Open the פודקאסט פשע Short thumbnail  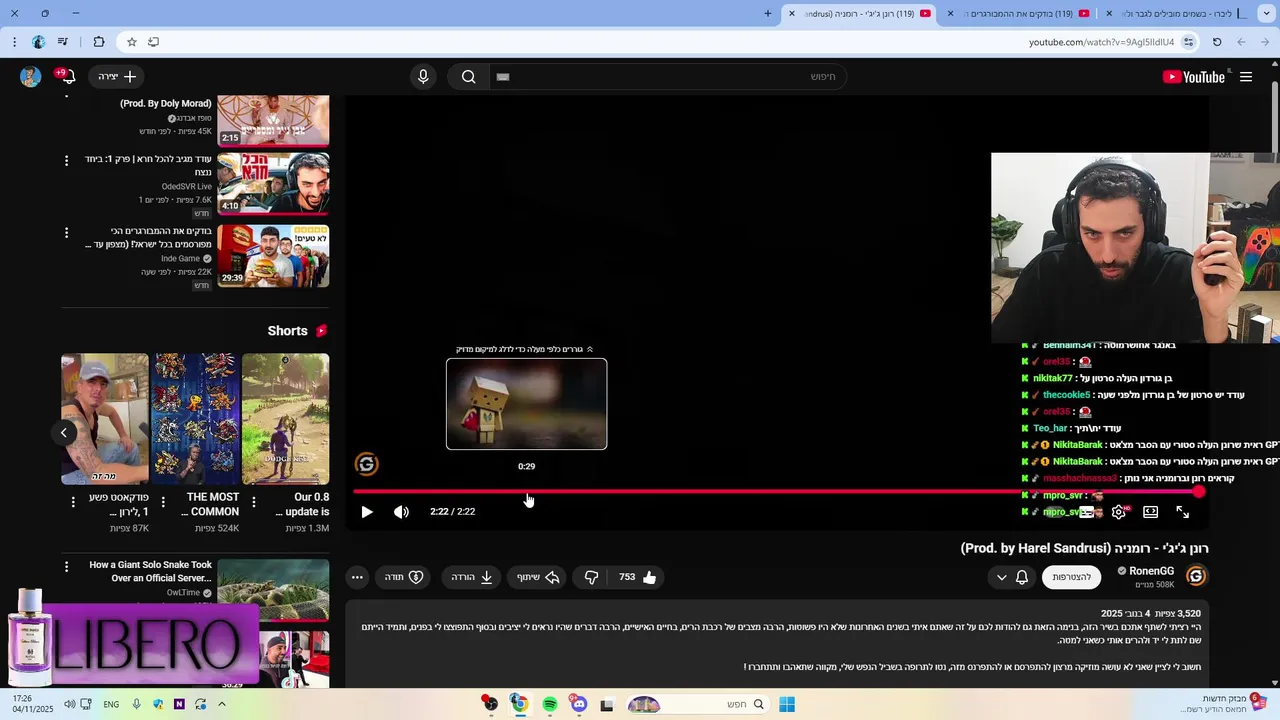pyautogui.click(x=105, y=419)
